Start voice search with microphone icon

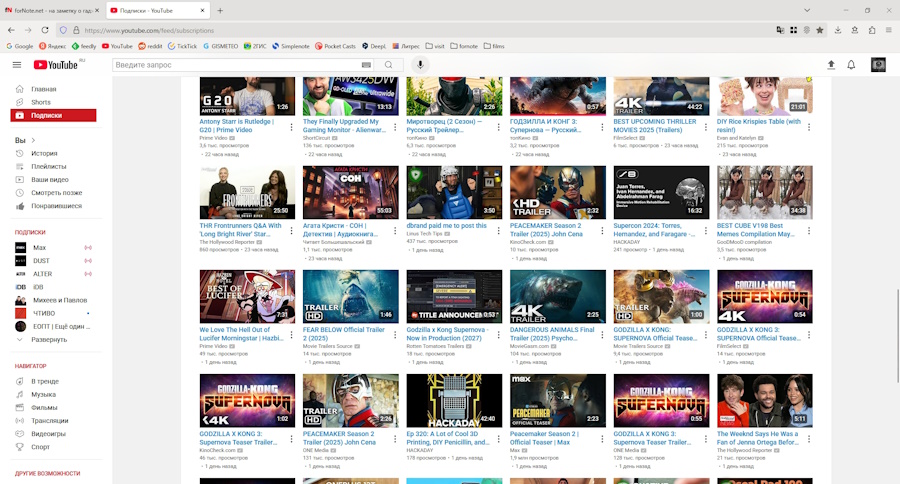pyautogui.click(x=420, y=65)
